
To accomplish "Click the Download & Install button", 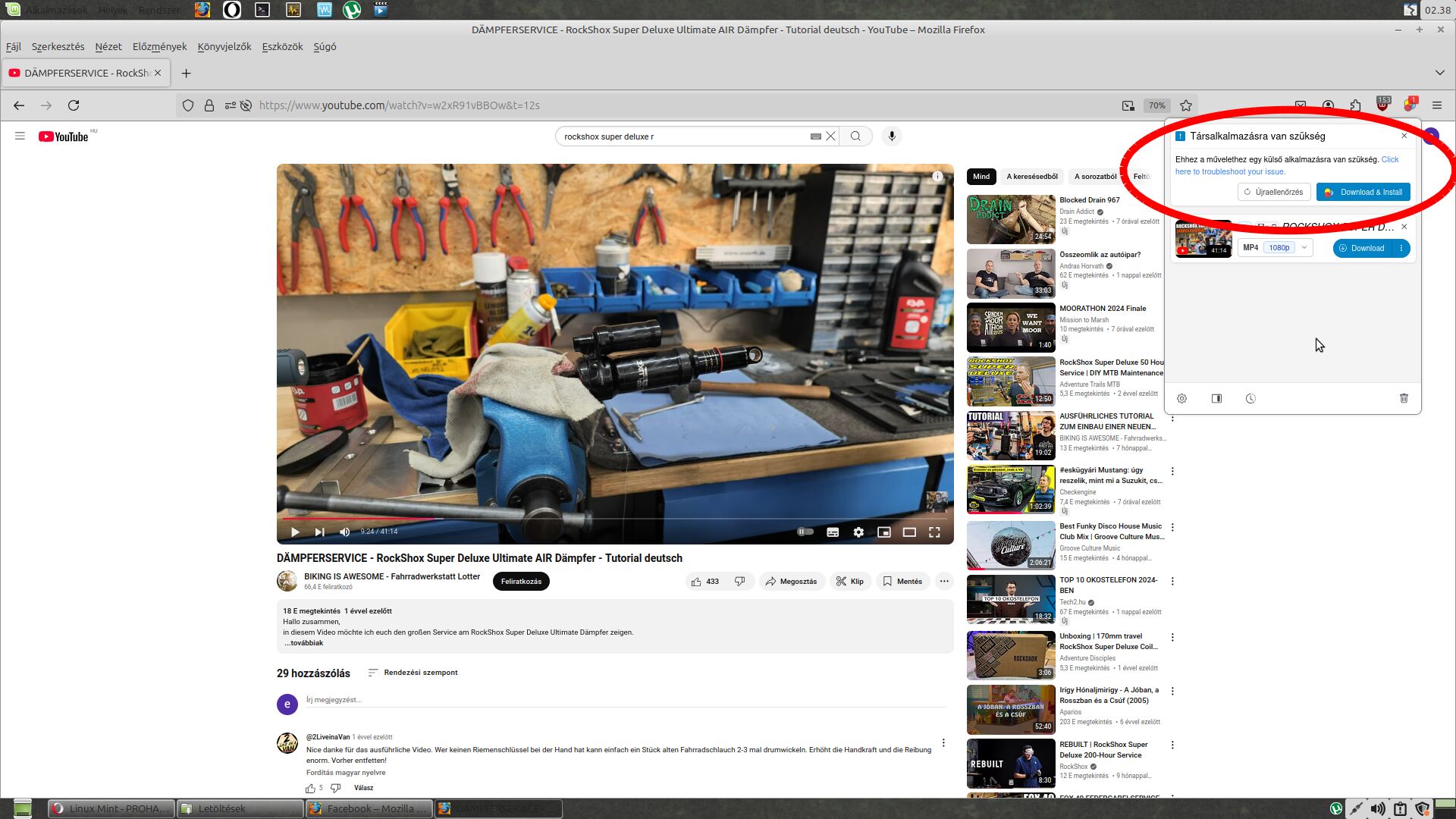I will click(x=1363, y=192).
